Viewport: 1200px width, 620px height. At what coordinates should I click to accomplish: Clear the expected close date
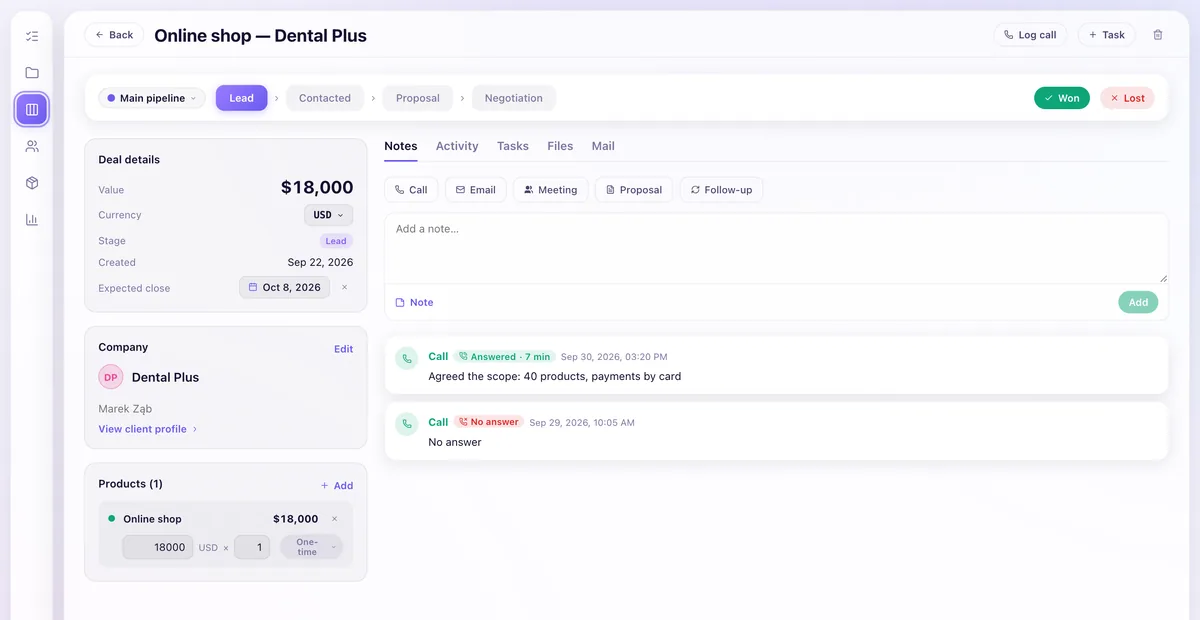[345, 287]
